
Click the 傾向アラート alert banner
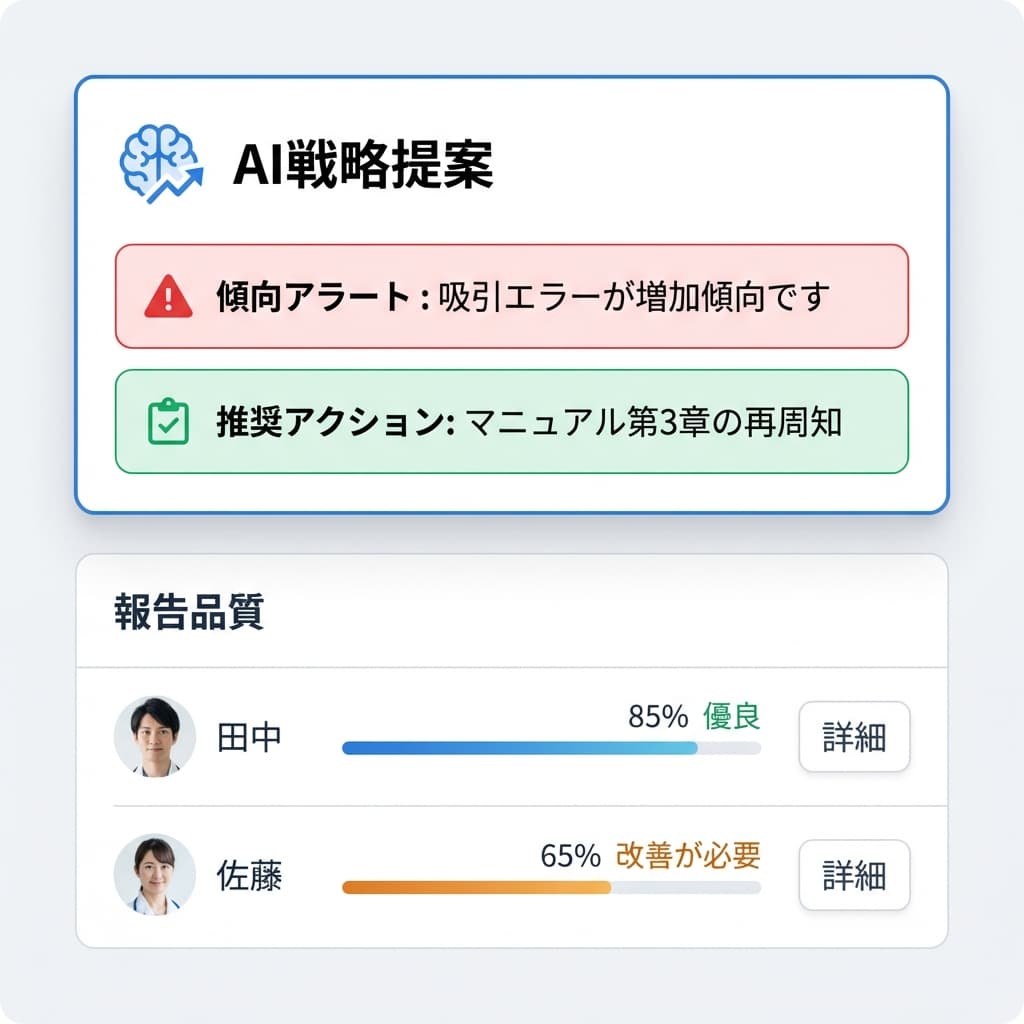510,294
